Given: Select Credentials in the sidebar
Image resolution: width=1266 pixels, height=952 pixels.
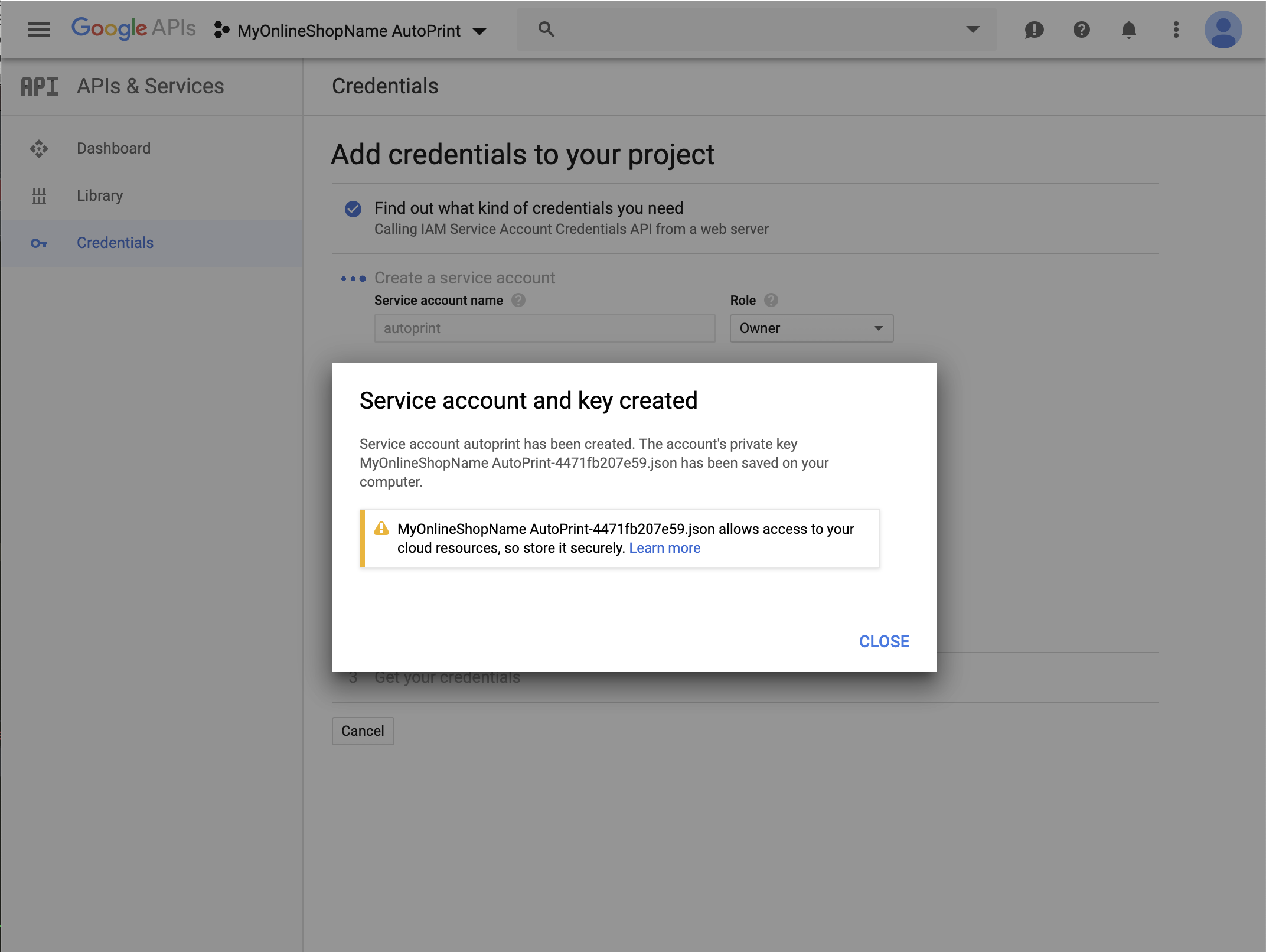Looking at the screenshot, I should pos(152,243).
